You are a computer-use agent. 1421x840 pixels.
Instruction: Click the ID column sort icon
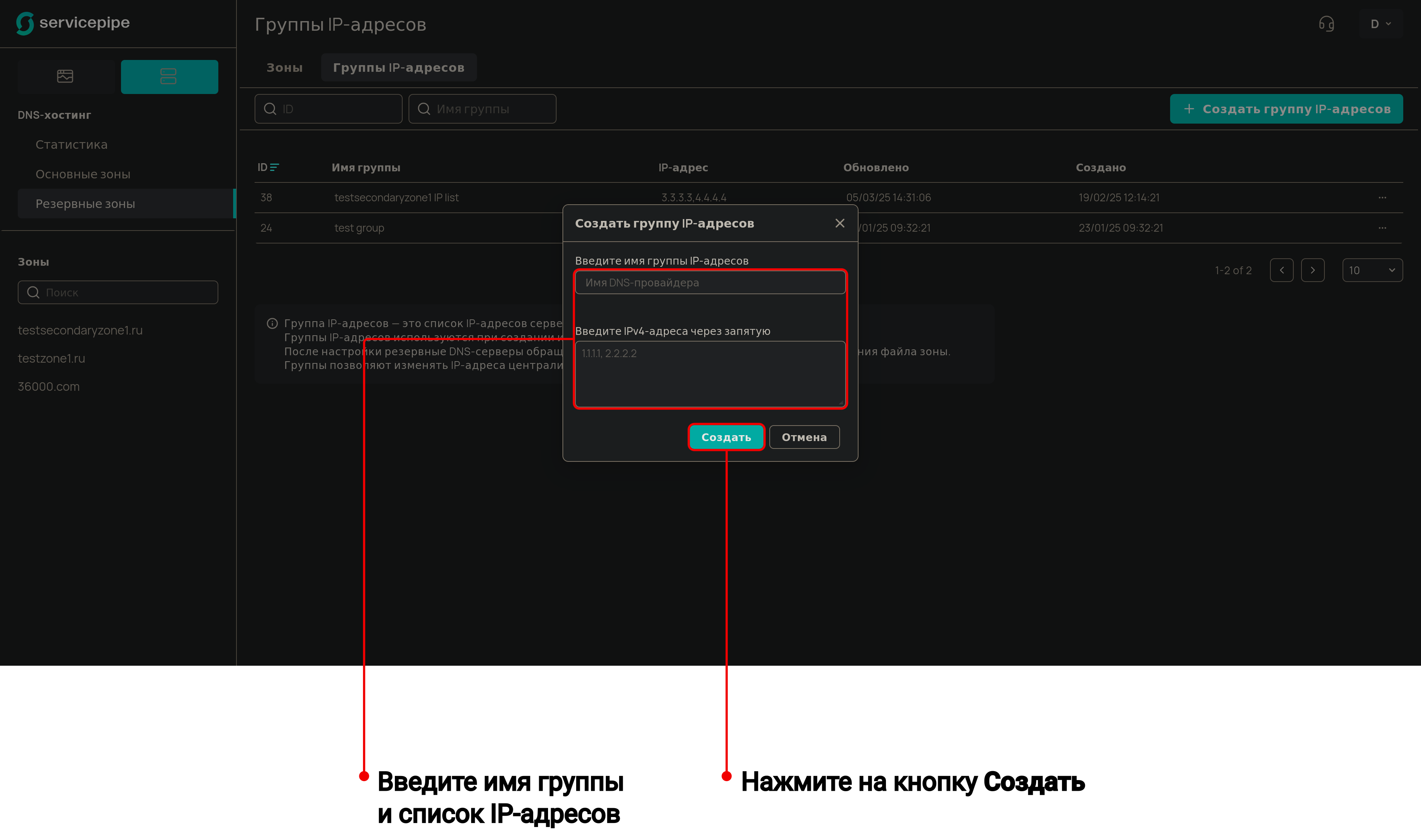pyautogui.click(x=275, y=167)
